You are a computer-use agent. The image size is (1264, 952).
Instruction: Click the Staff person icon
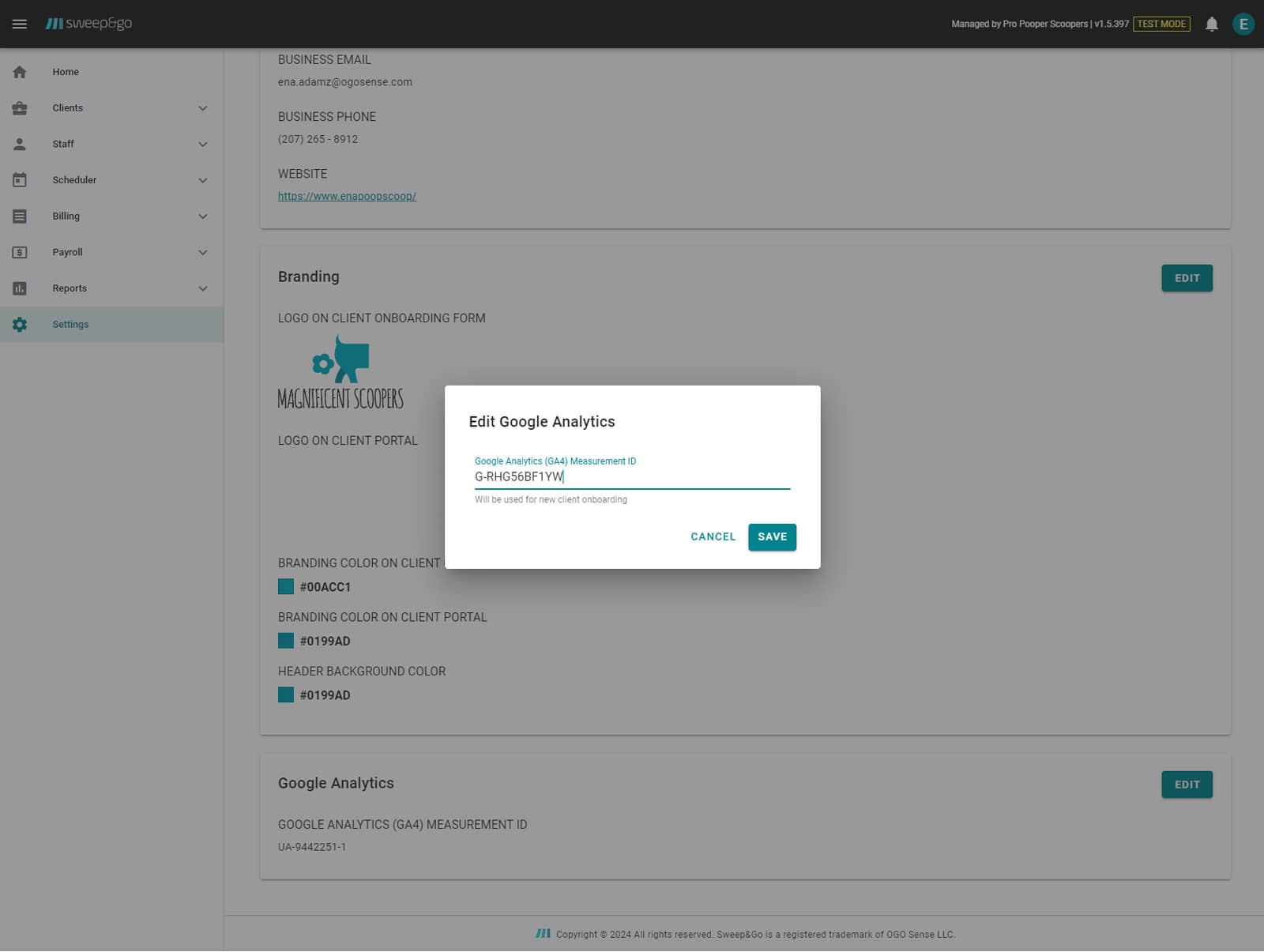(19, 144)
